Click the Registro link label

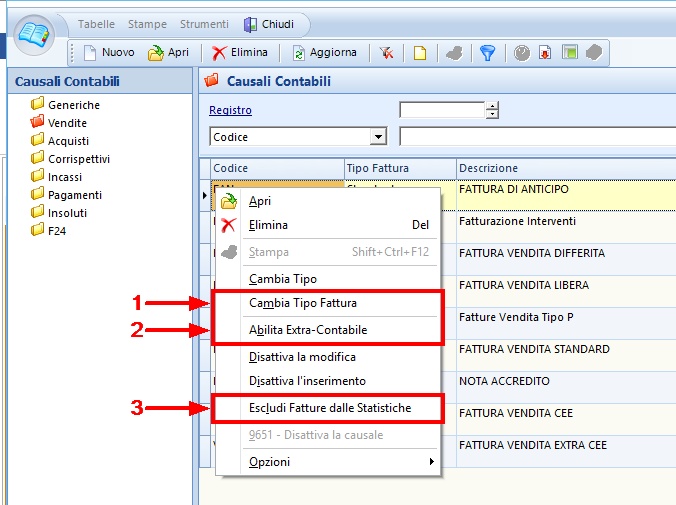coord(230,110)
